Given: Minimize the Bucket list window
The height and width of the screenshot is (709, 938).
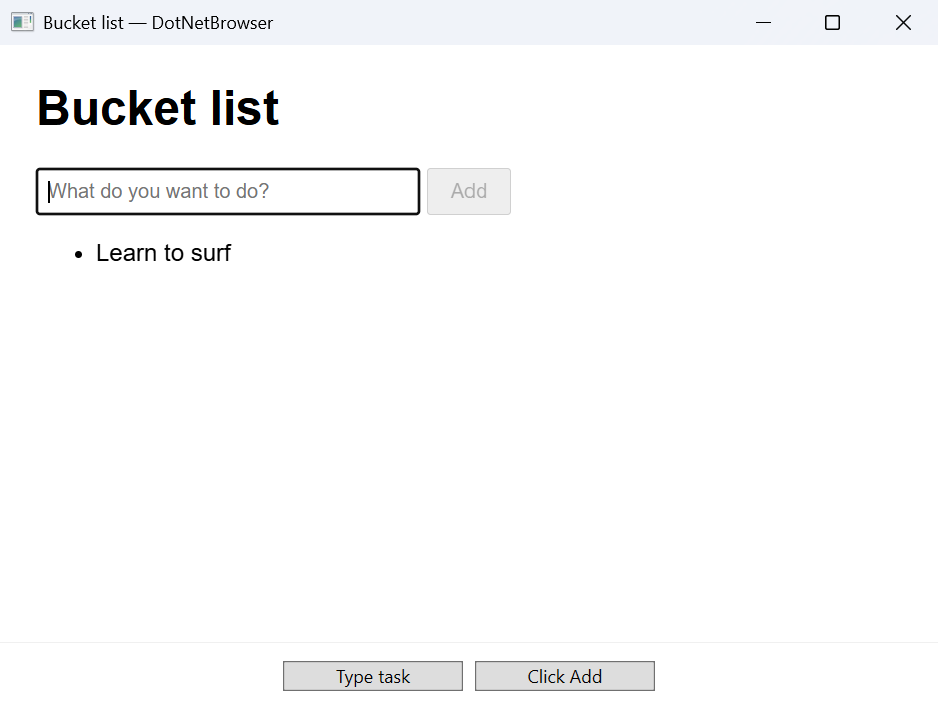Looking at the screenshot, I should 763,23.
